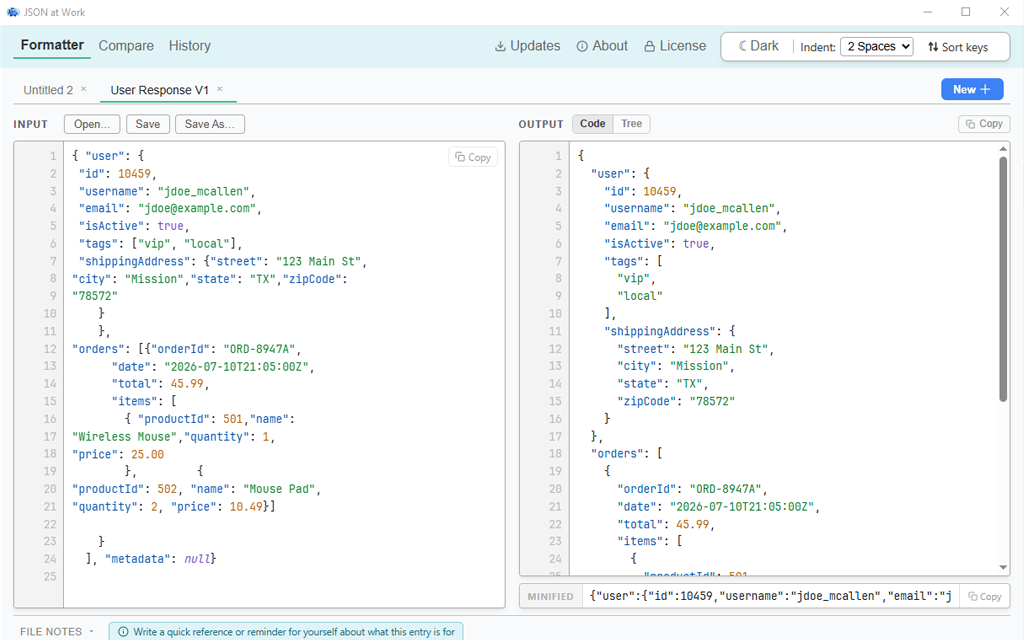Click output line "city": "Mission"
1024x640 pixels.
coord(675,366)
